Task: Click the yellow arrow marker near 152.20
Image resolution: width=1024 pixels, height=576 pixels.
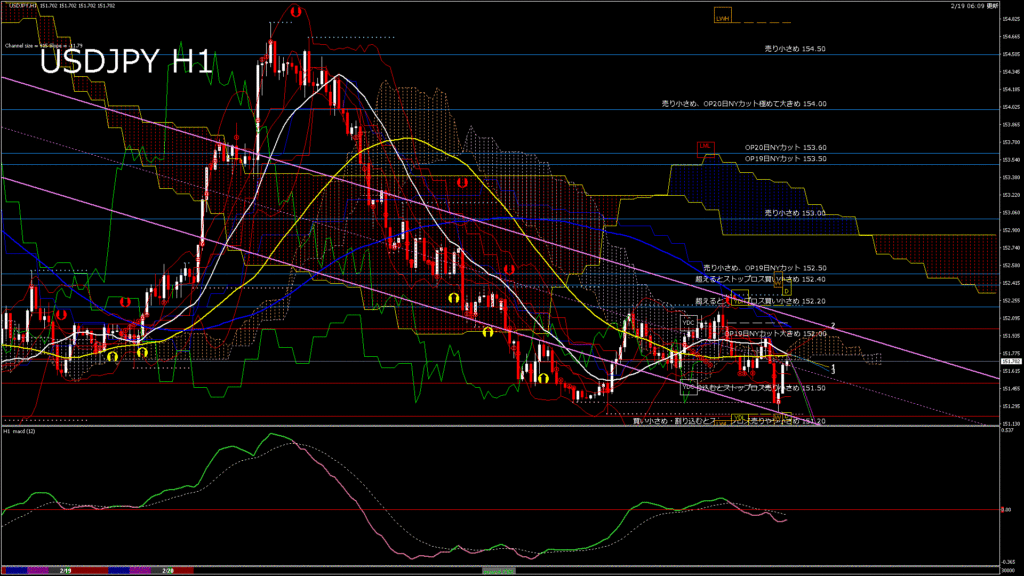Action: click(x=454, y=298)
